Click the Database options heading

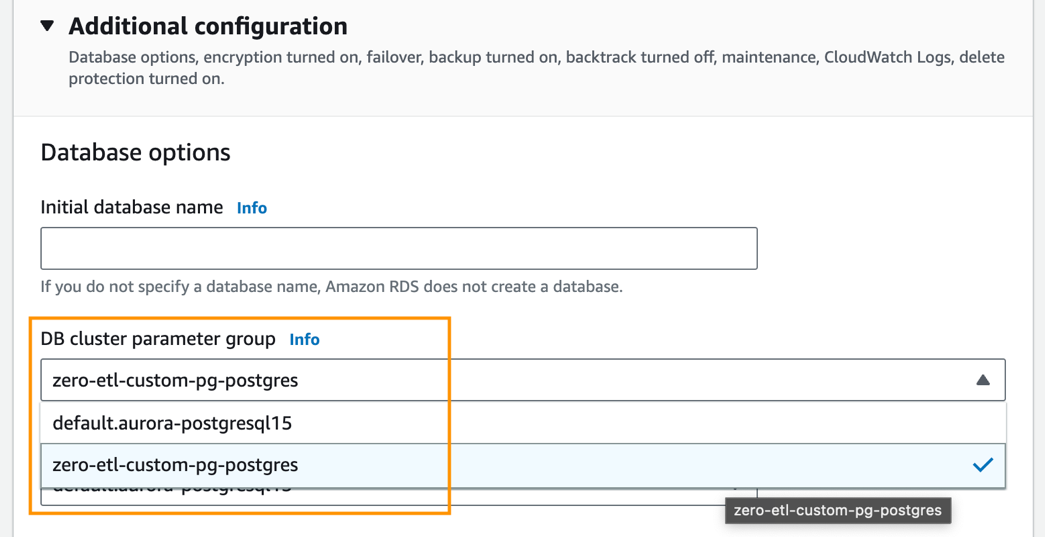pos(135,153)
